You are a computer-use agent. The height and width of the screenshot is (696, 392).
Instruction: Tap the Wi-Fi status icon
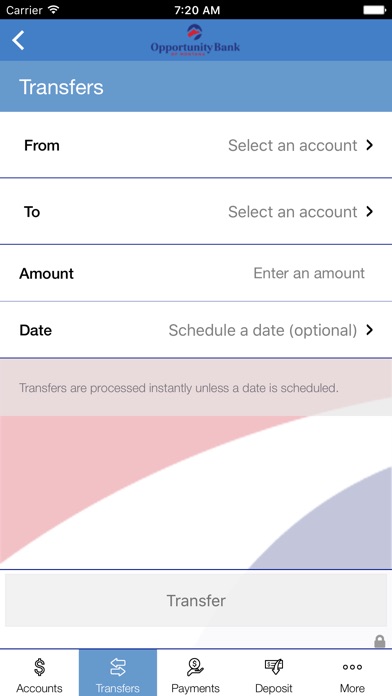tap(54, 9)
